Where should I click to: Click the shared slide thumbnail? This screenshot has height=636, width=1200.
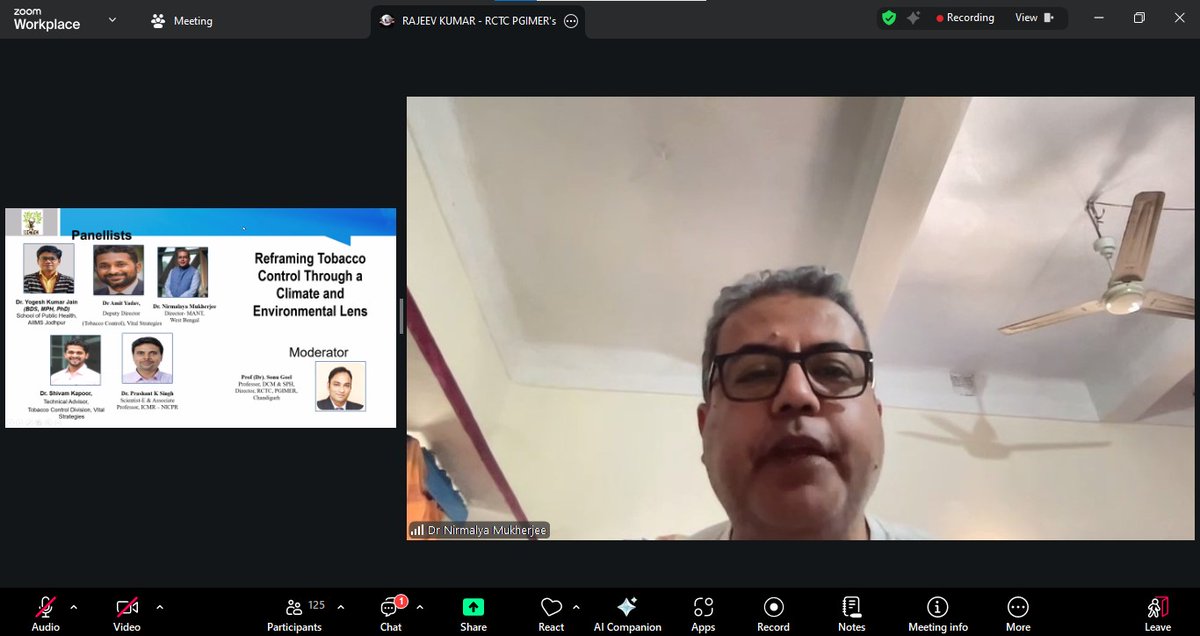click(x=200, y=318)
